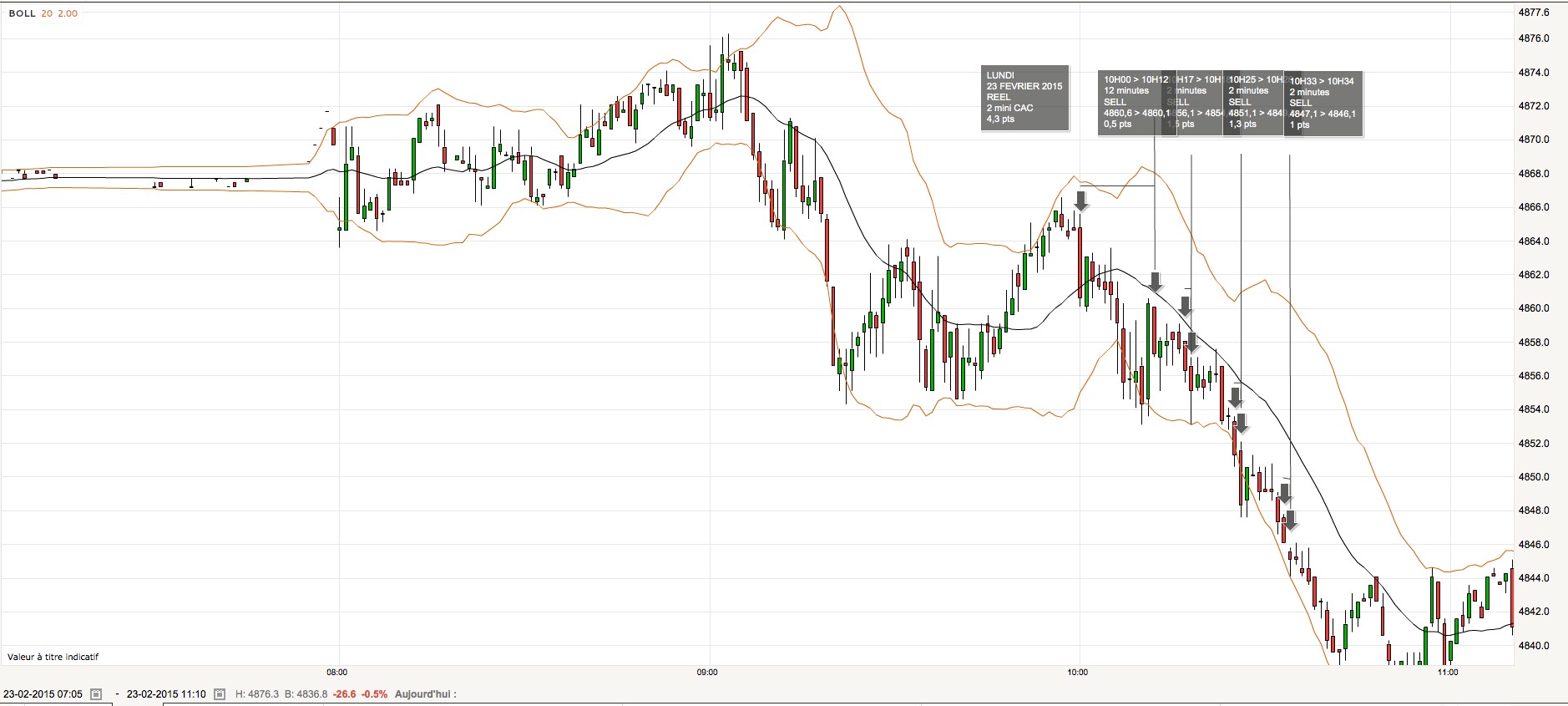
Task: Click the sell arrow above the 10:00 candle
Action: coord(1080,201)
